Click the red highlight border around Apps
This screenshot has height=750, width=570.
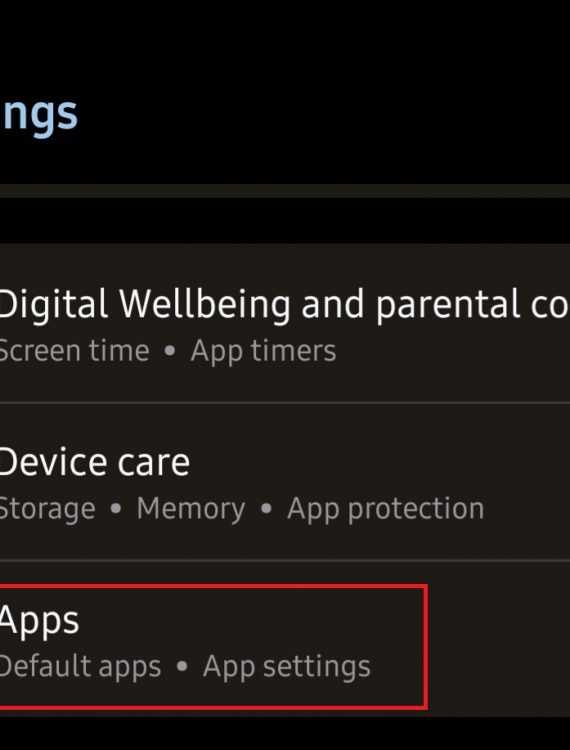(x=425, y=646)
